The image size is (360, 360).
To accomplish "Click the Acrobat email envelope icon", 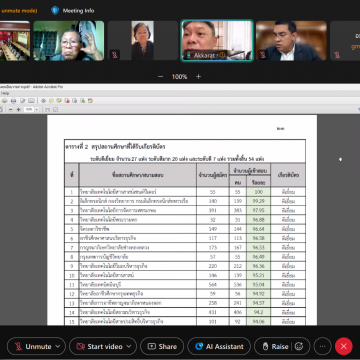I will tap(31, 101).
